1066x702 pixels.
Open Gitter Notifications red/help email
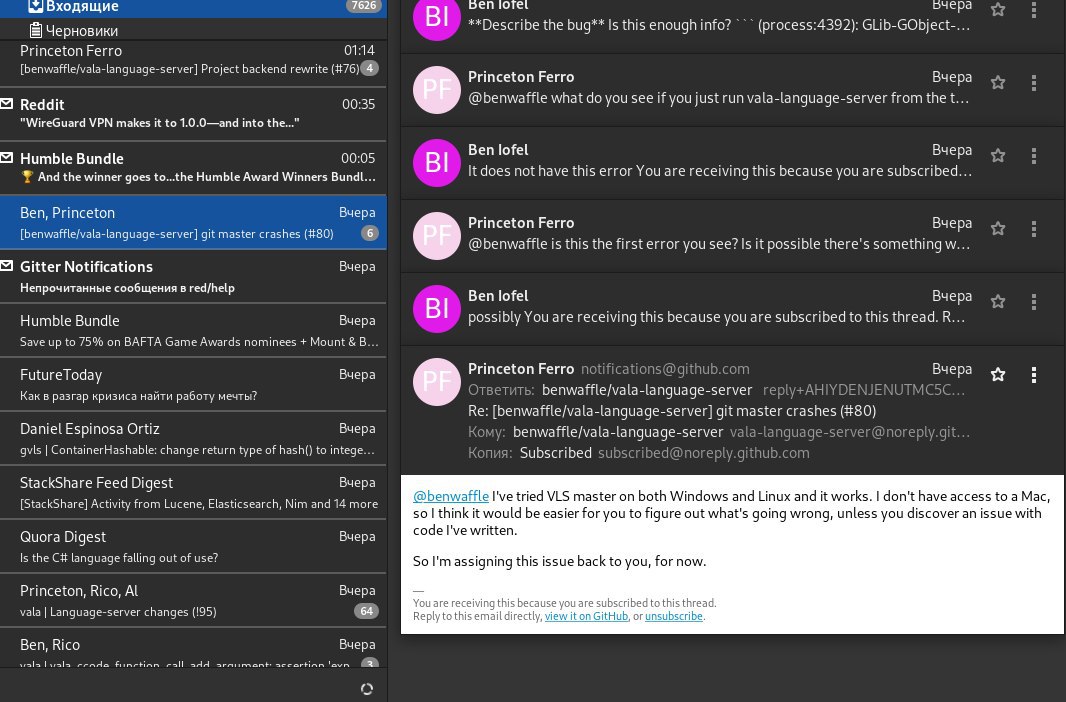pyautogui.click(x=193, y=276)
